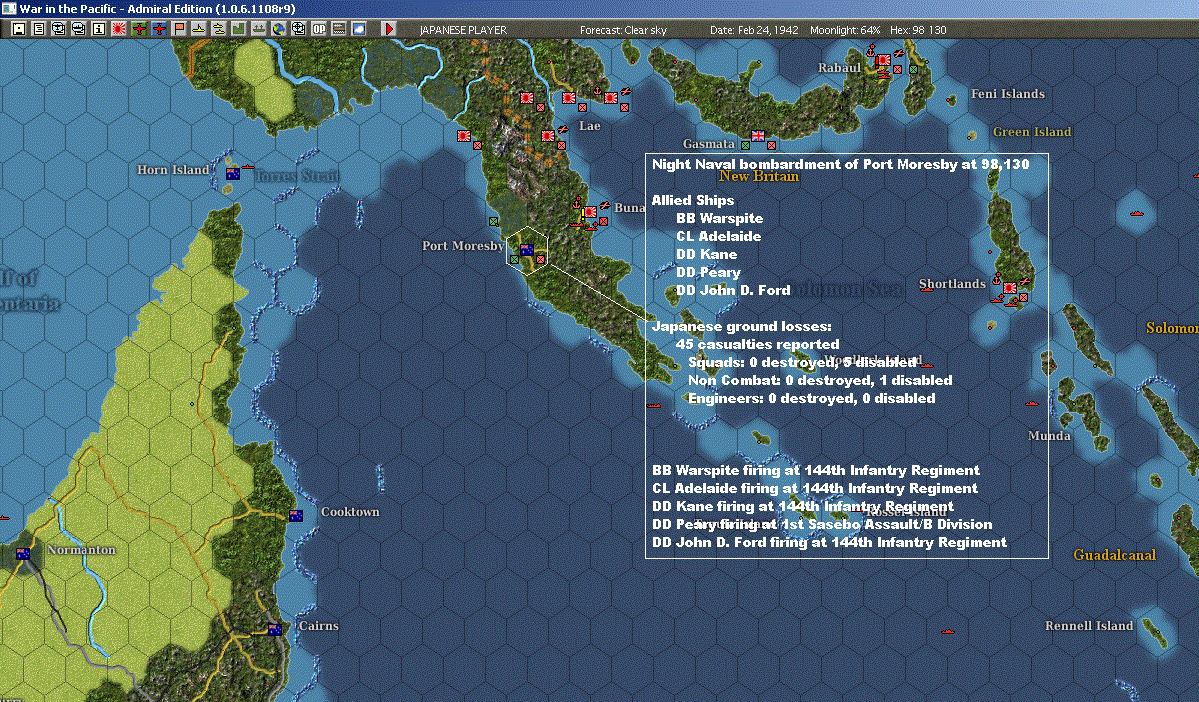The width and height of the screenshot is (1199, 702).
Task: Click the Rabaul map label
Action: (x=839, y=67)
